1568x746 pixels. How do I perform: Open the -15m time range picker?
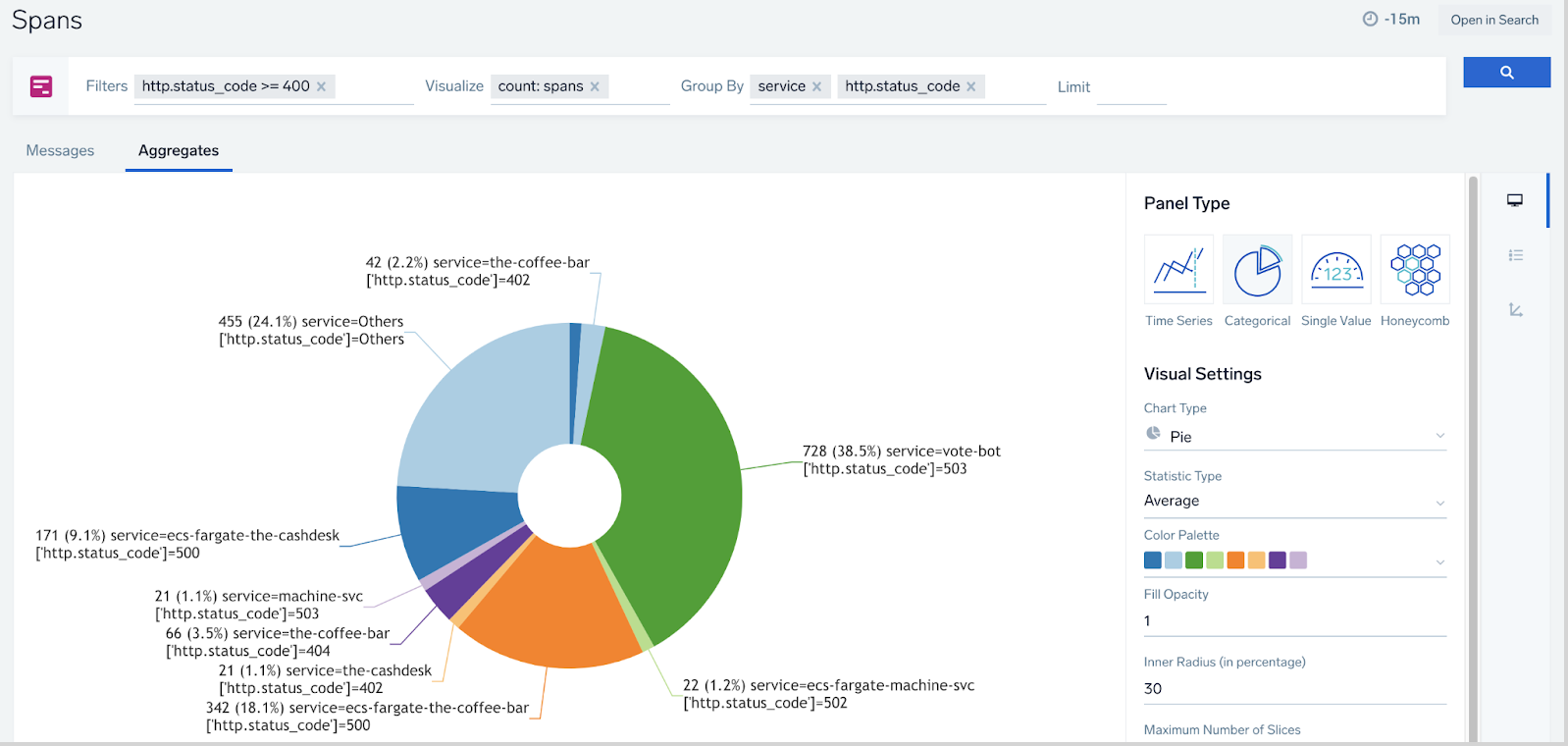pos(1391,20)
